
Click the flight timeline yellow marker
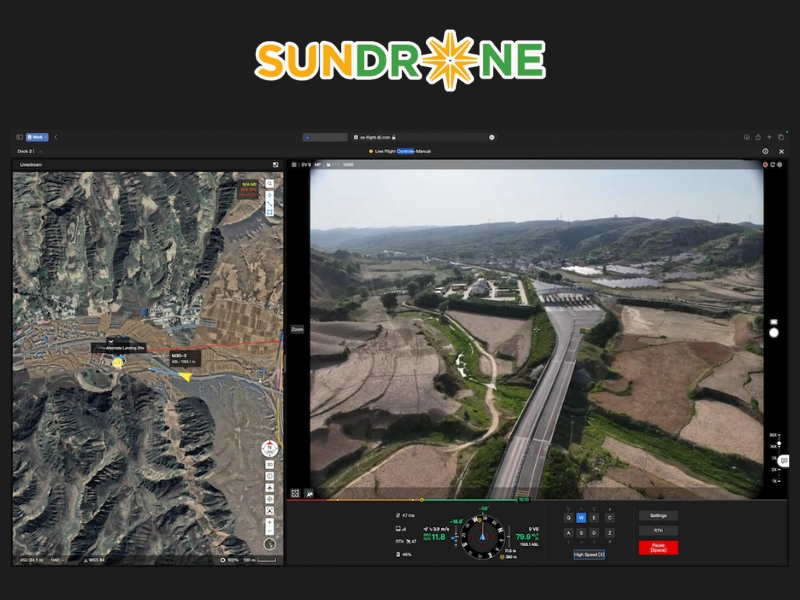click(421, 500)
